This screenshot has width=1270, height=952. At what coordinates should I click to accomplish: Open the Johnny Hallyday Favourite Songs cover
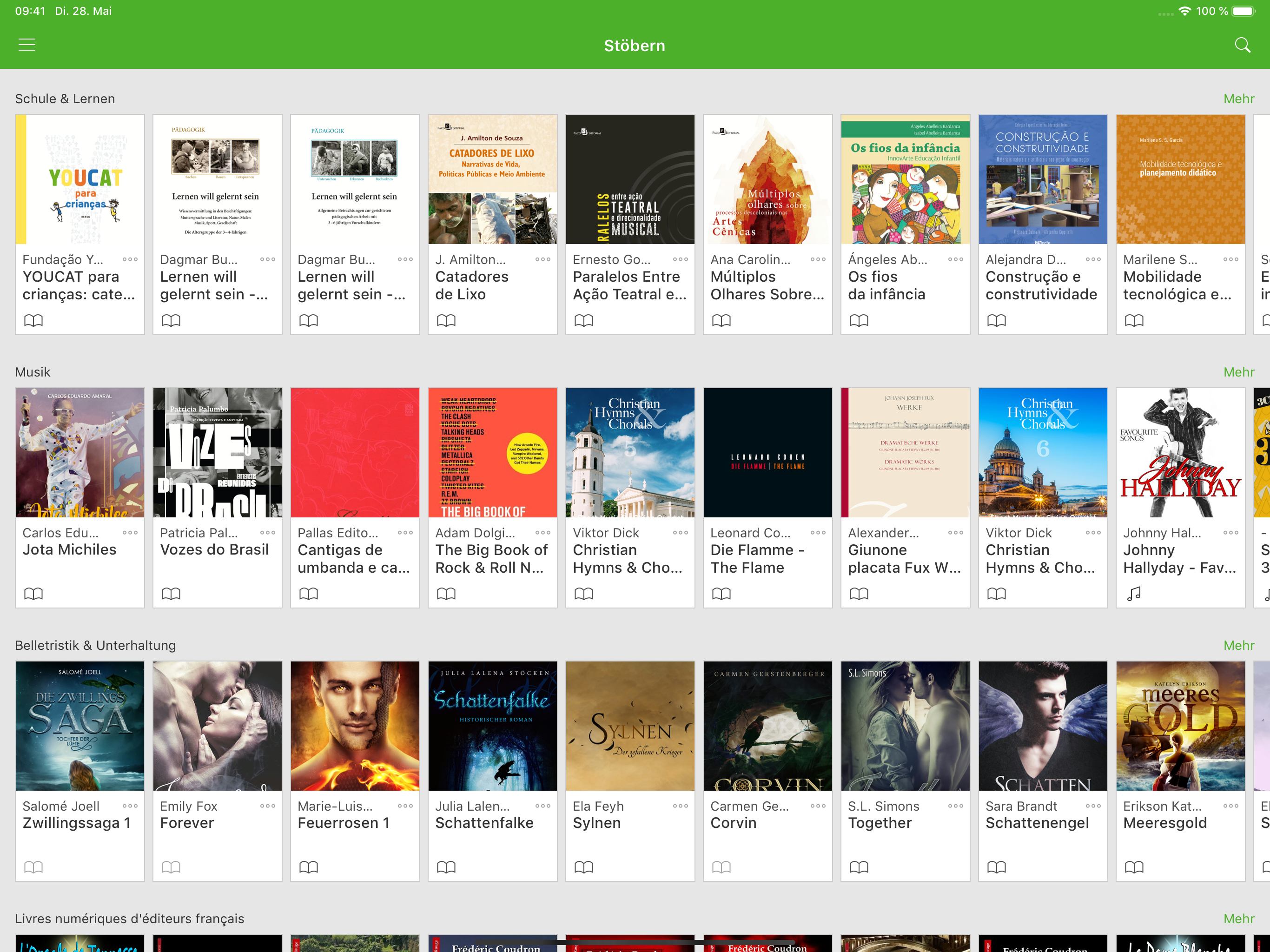tap(1180, 452)
